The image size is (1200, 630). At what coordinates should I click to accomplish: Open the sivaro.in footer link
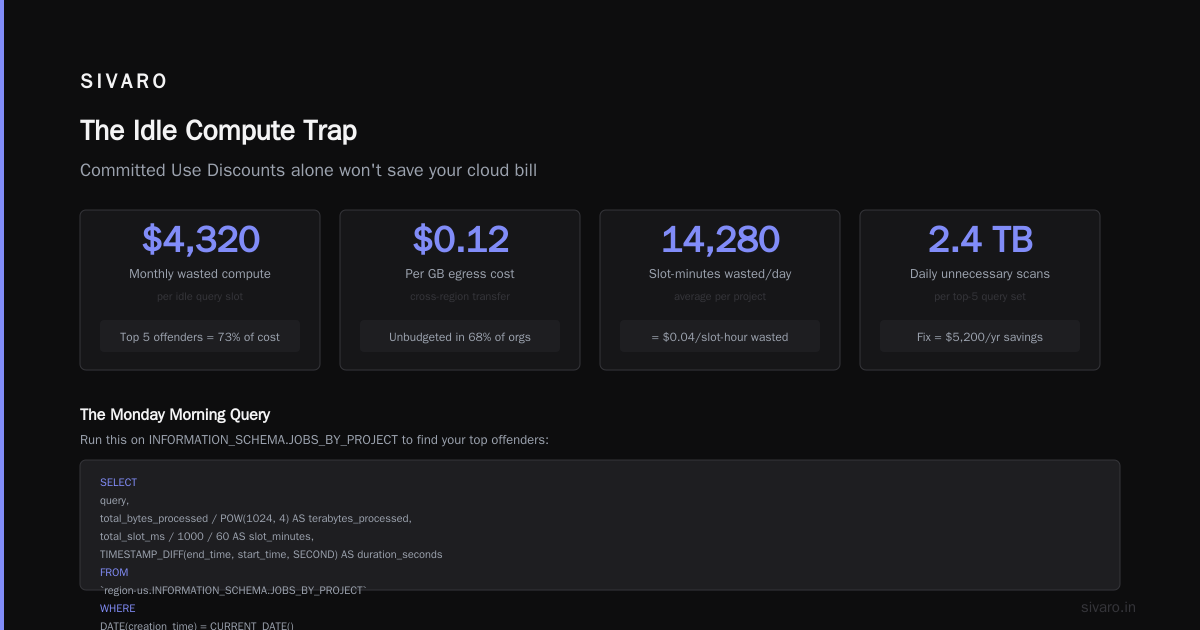point(1109,607)
